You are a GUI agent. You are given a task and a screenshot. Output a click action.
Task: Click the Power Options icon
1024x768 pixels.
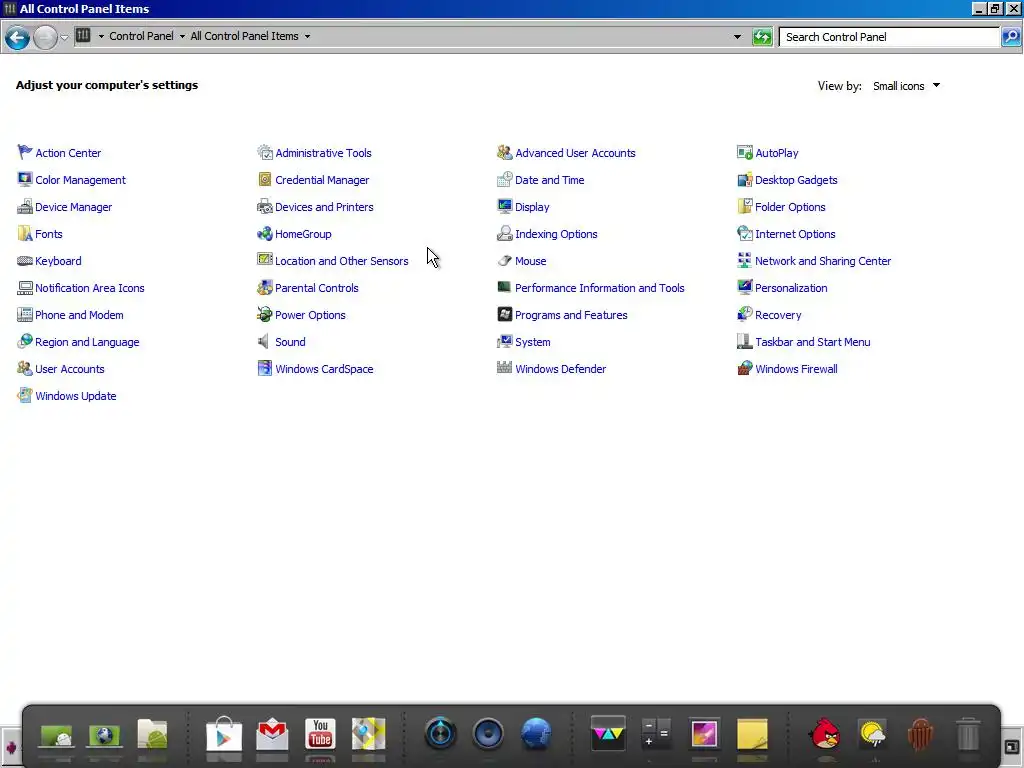coord(264,314)
